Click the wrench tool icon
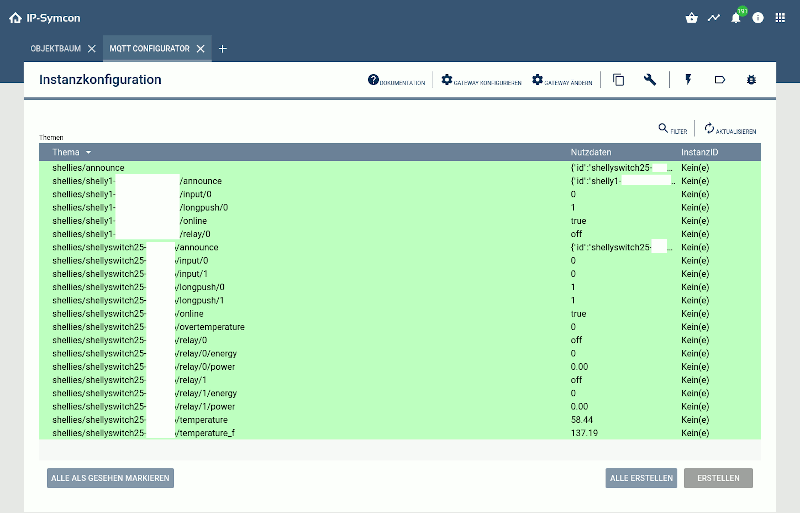The image size is (800, 513). 649,80
